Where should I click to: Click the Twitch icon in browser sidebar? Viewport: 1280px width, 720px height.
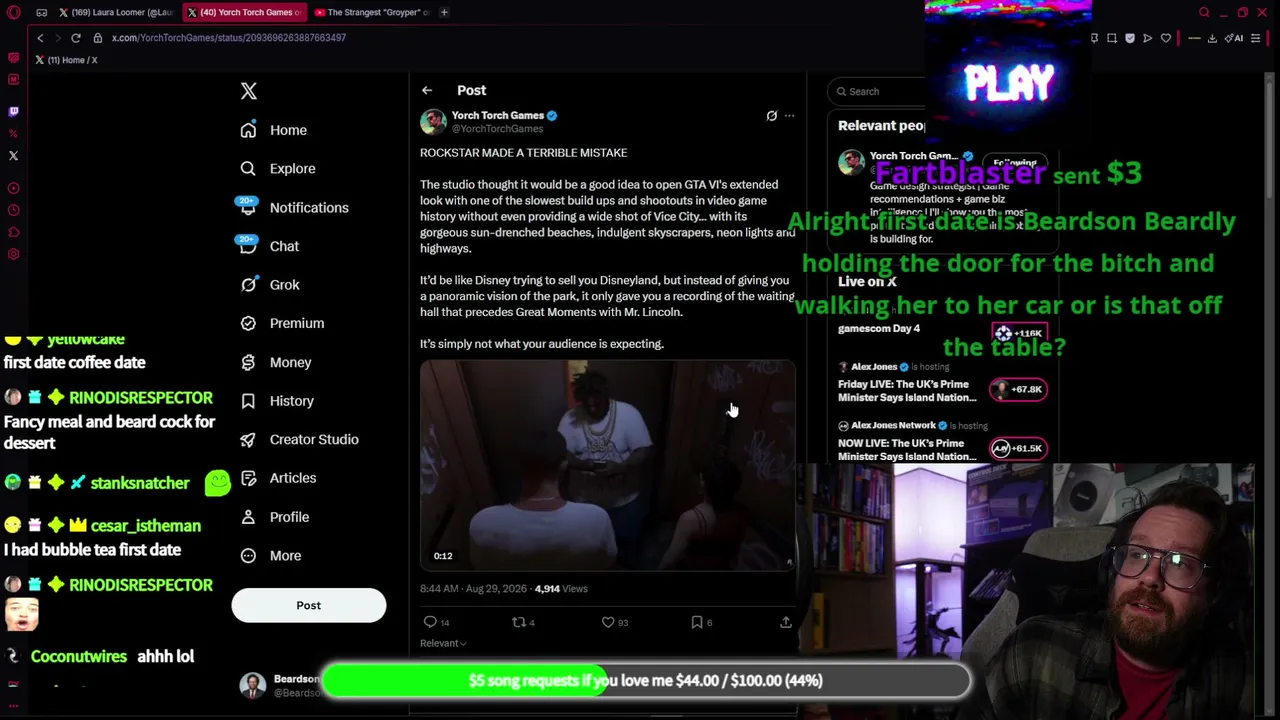coord(13,111)
